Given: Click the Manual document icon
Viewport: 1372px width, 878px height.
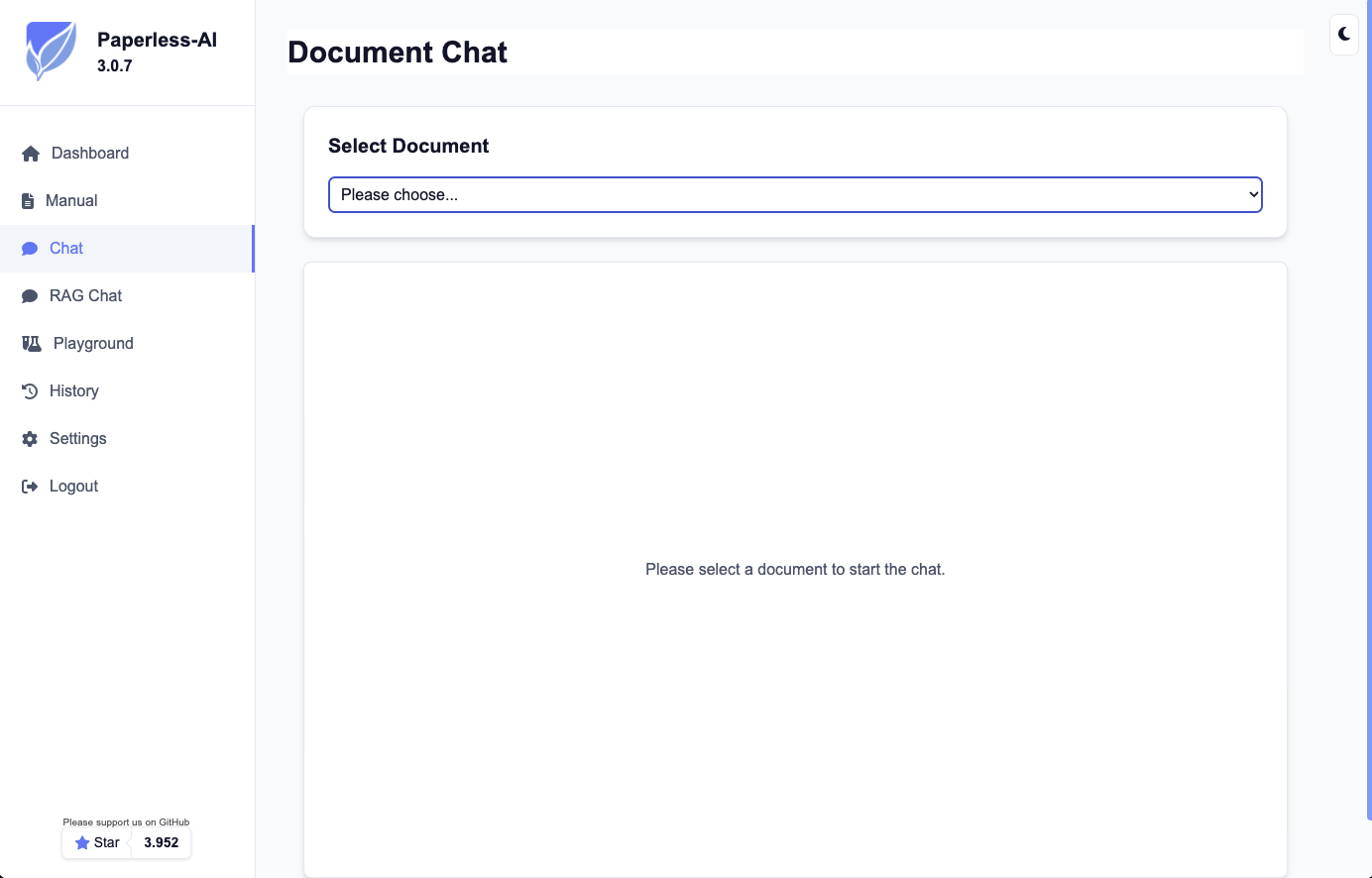Looking at the screenshot, I should tap(28, 201).
